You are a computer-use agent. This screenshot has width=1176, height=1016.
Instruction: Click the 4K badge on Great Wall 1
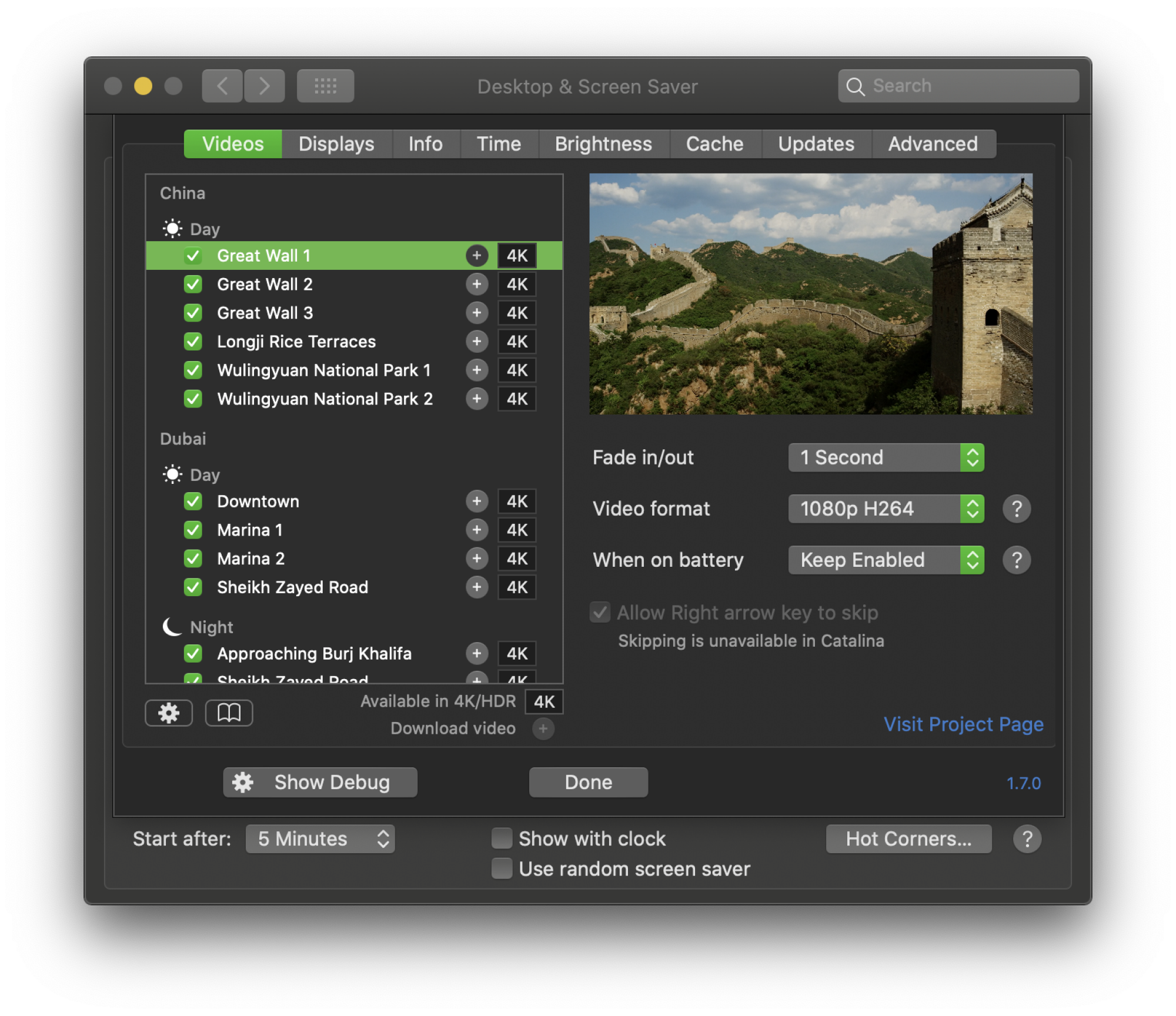click(x=517, y=256)
